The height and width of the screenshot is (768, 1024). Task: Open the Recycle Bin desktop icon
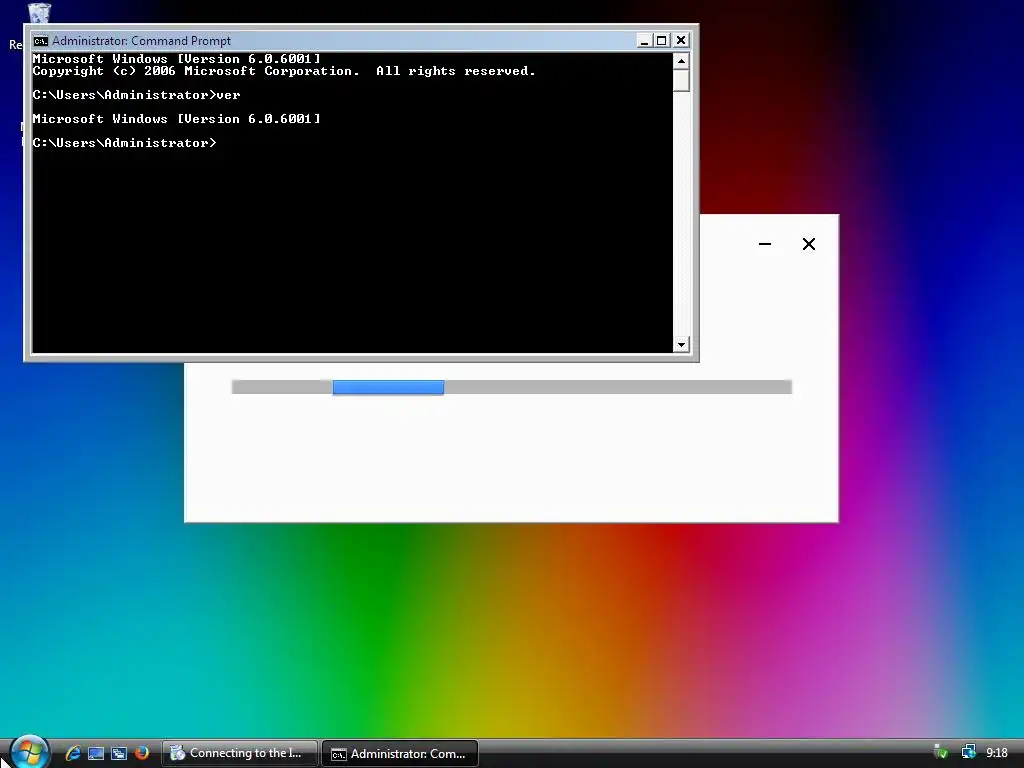tap(39, 13)
